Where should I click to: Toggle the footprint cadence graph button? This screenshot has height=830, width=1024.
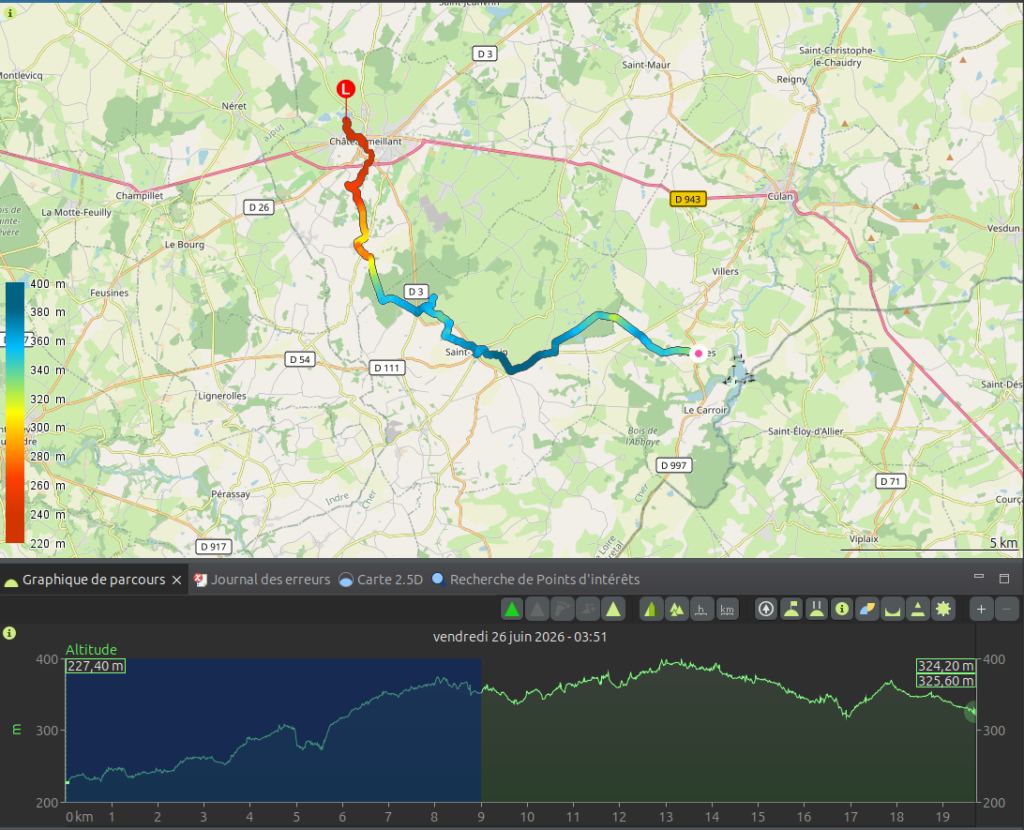coord(562,609)
